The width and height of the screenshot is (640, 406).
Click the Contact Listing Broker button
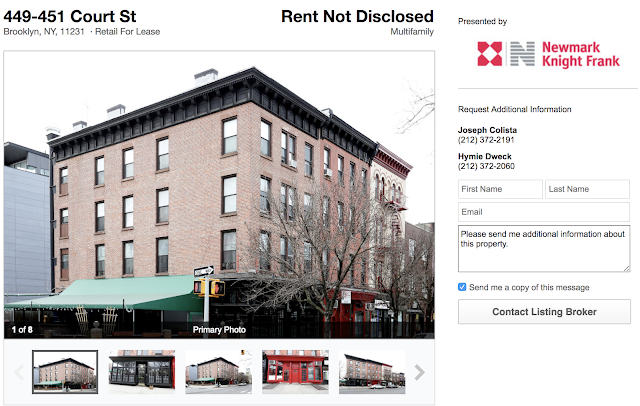544,312
